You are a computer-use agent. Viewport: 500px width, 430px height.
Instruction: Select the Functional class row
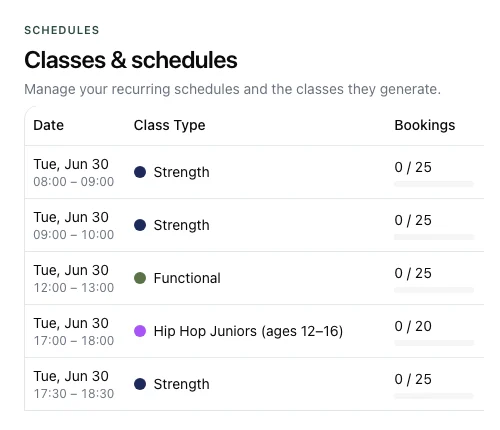pyautogui.click(x=254, y=278)
